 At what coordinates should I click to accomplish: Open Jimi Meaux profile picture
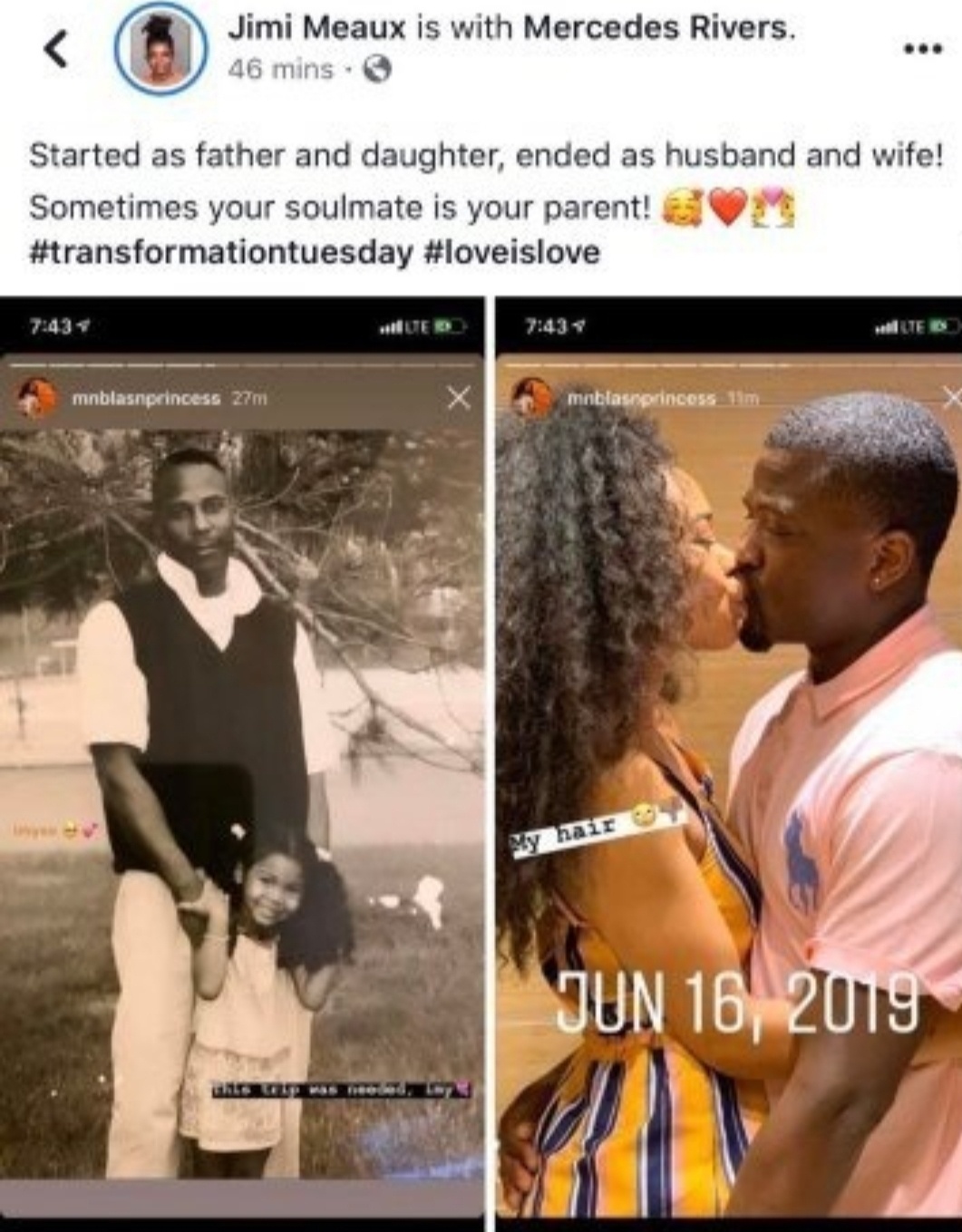click(159, 52)
